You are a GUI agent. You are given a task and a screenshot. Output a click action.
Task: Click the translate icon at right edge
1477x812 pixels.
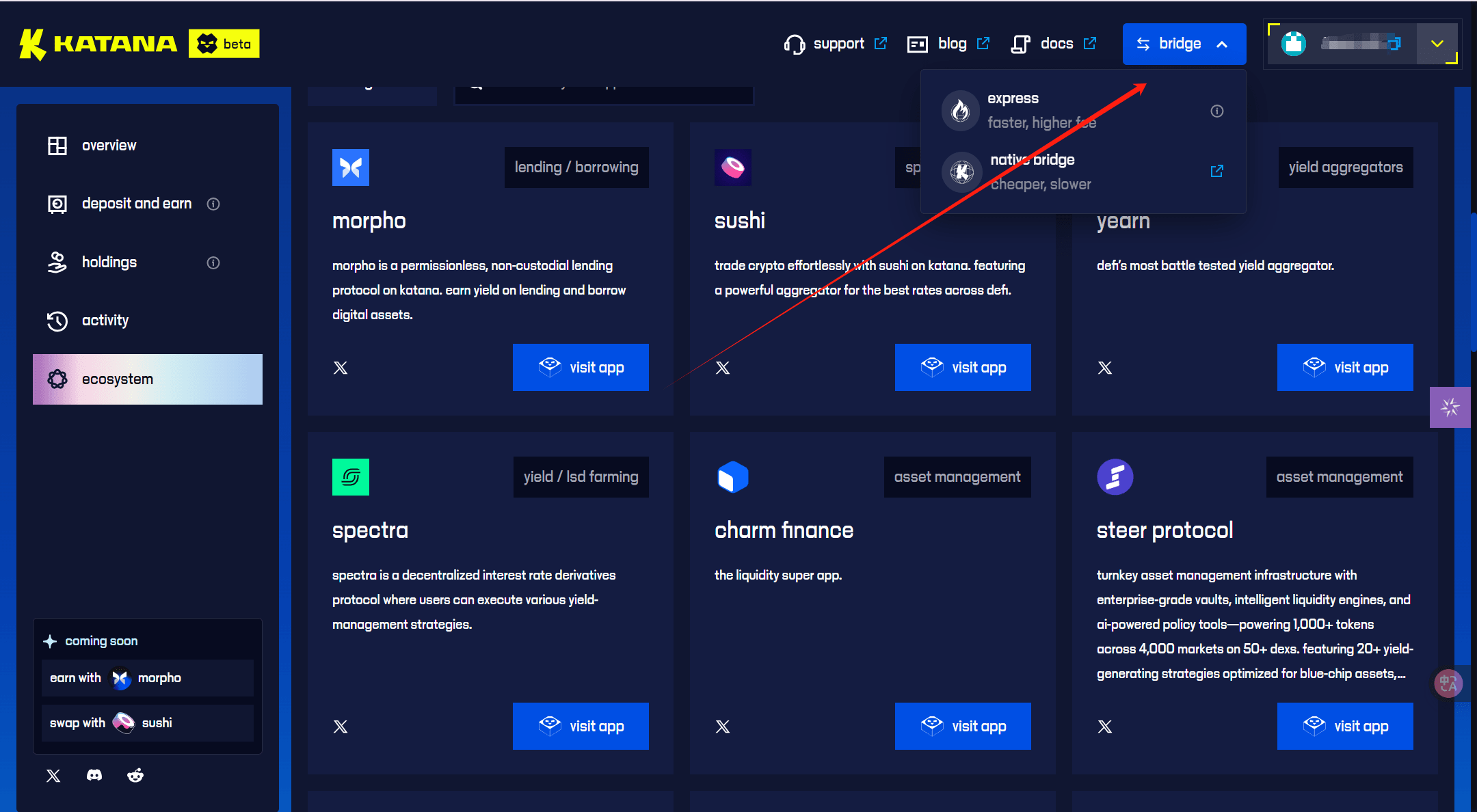[1448, 683]
